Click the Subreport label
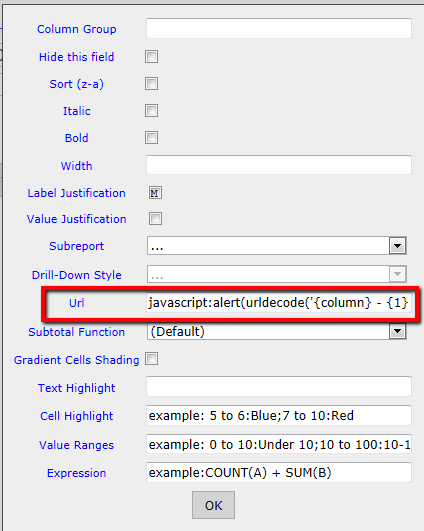424x531 pixels. [77, 246]
